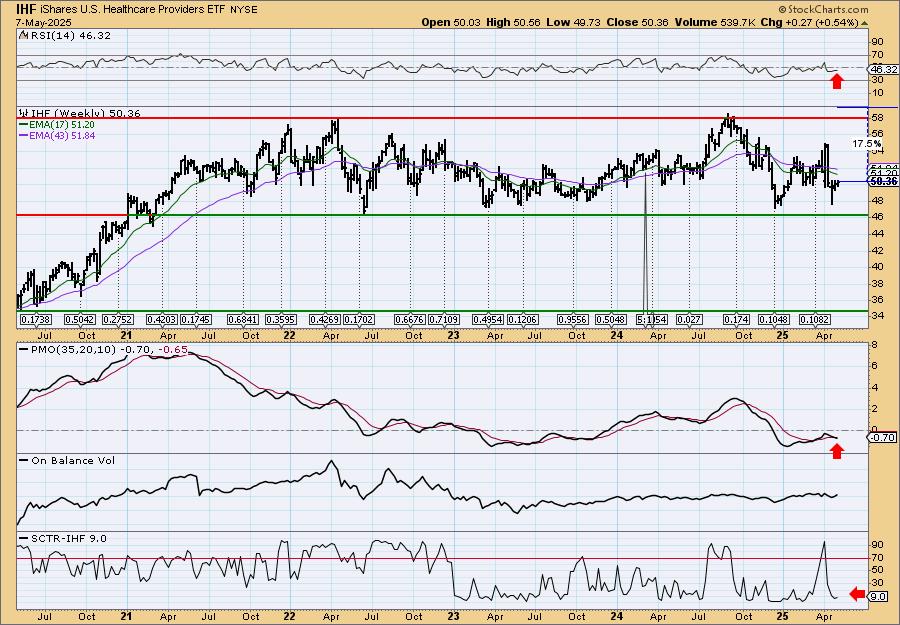Click the black PMO legend line swatch

[x=23, y=349]
